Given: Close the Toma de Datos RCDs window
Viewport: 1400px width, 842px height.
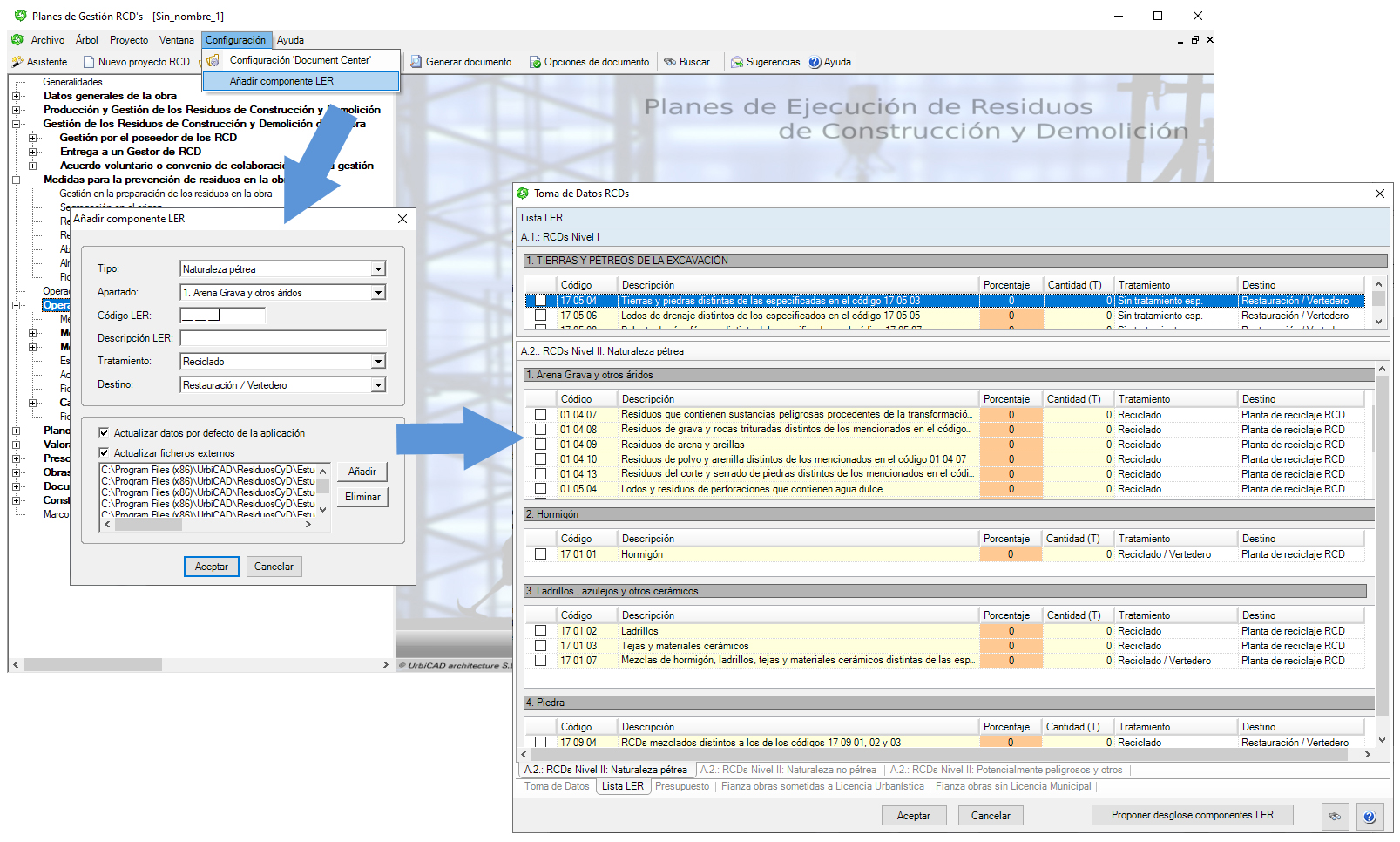Looking at the screenshot, I should (1380, 194).
